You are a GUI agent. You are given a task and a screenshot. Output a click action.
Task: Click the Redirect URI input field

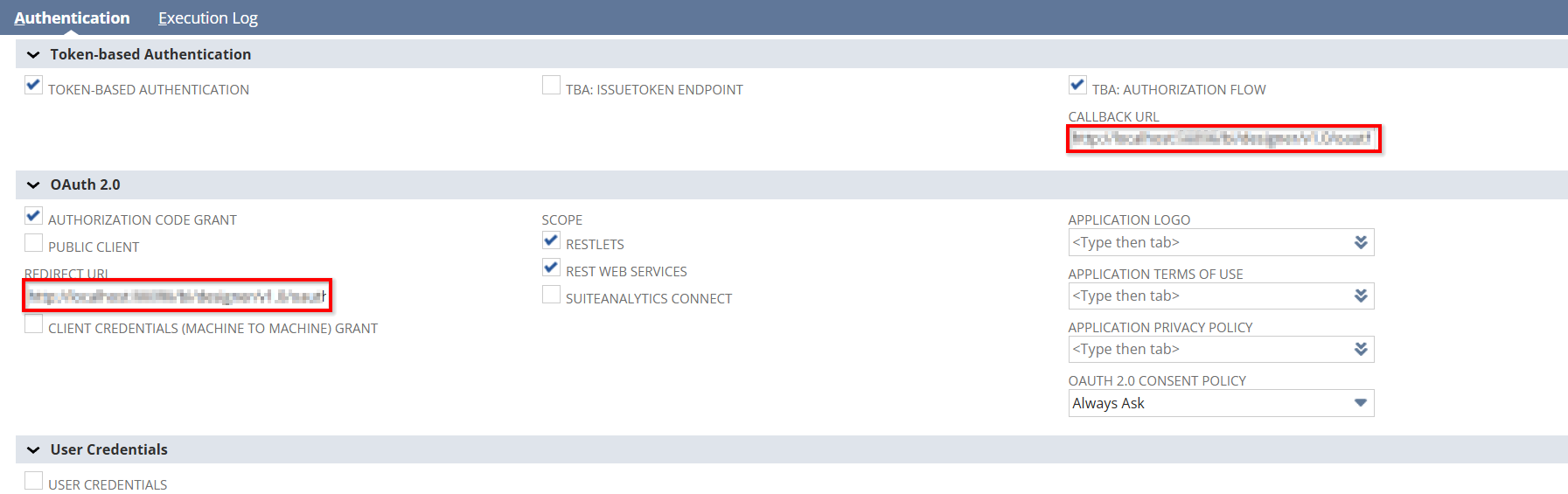[178, 296]
